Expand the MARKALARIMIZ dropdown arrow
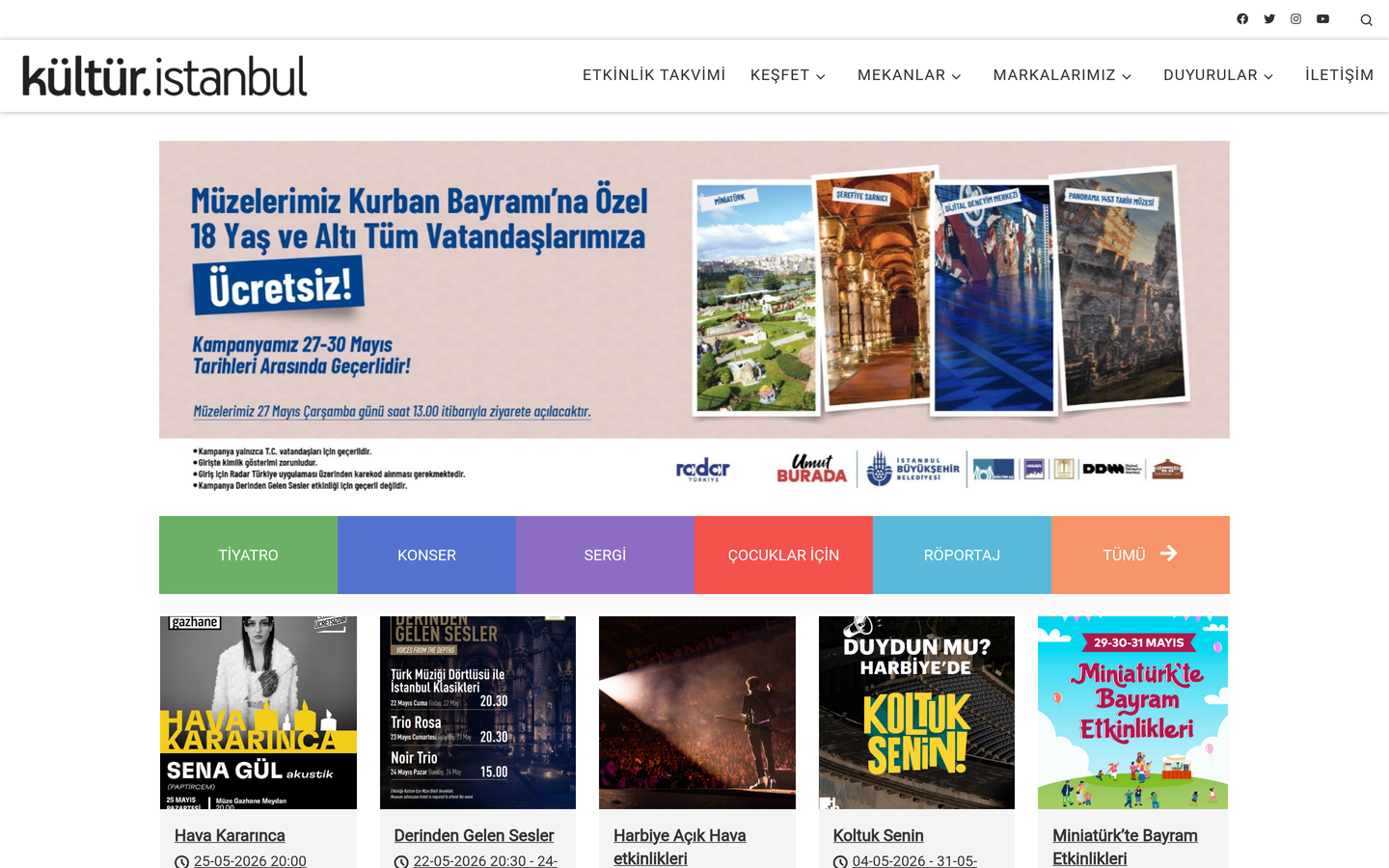 click(x=1127, y=76)
